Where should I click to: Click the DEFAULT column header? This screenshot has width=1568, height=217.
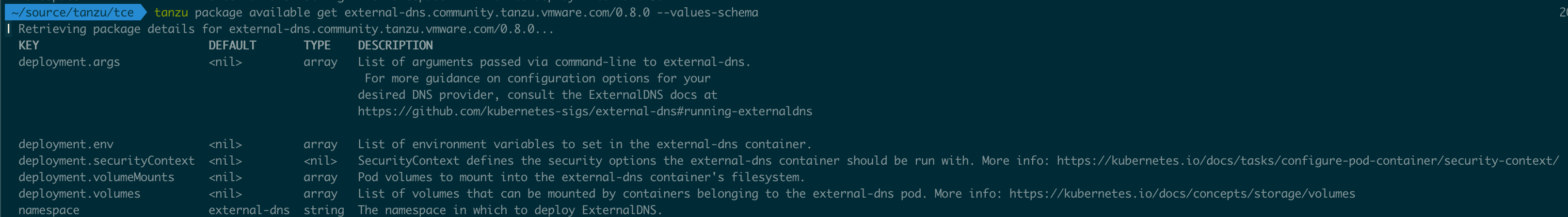point(233,45)
